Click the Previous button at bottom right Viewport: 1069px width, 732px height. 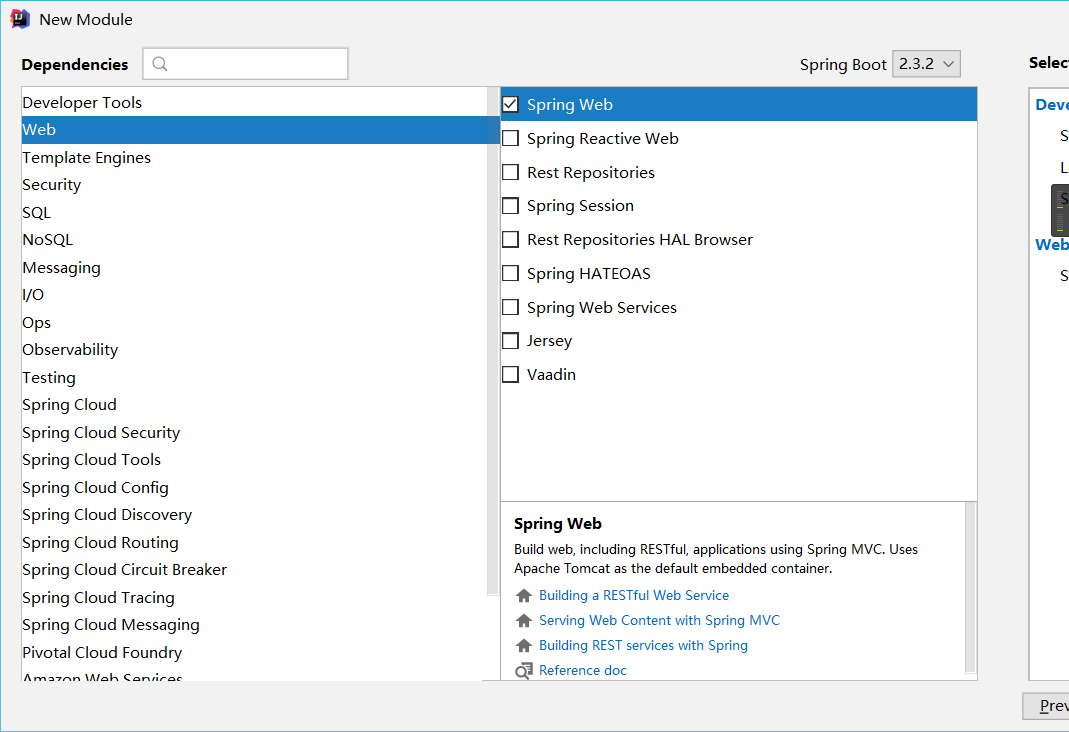coord(1046,706)
